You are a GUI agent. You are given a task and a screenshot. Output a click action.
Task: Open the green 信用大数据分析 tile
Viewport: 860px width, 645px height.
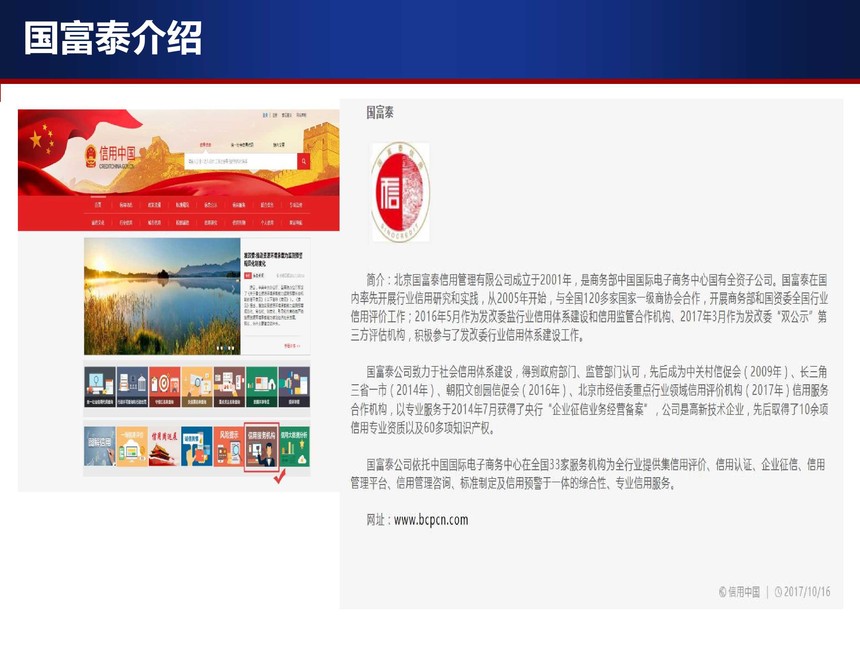[x=295, y=446]
